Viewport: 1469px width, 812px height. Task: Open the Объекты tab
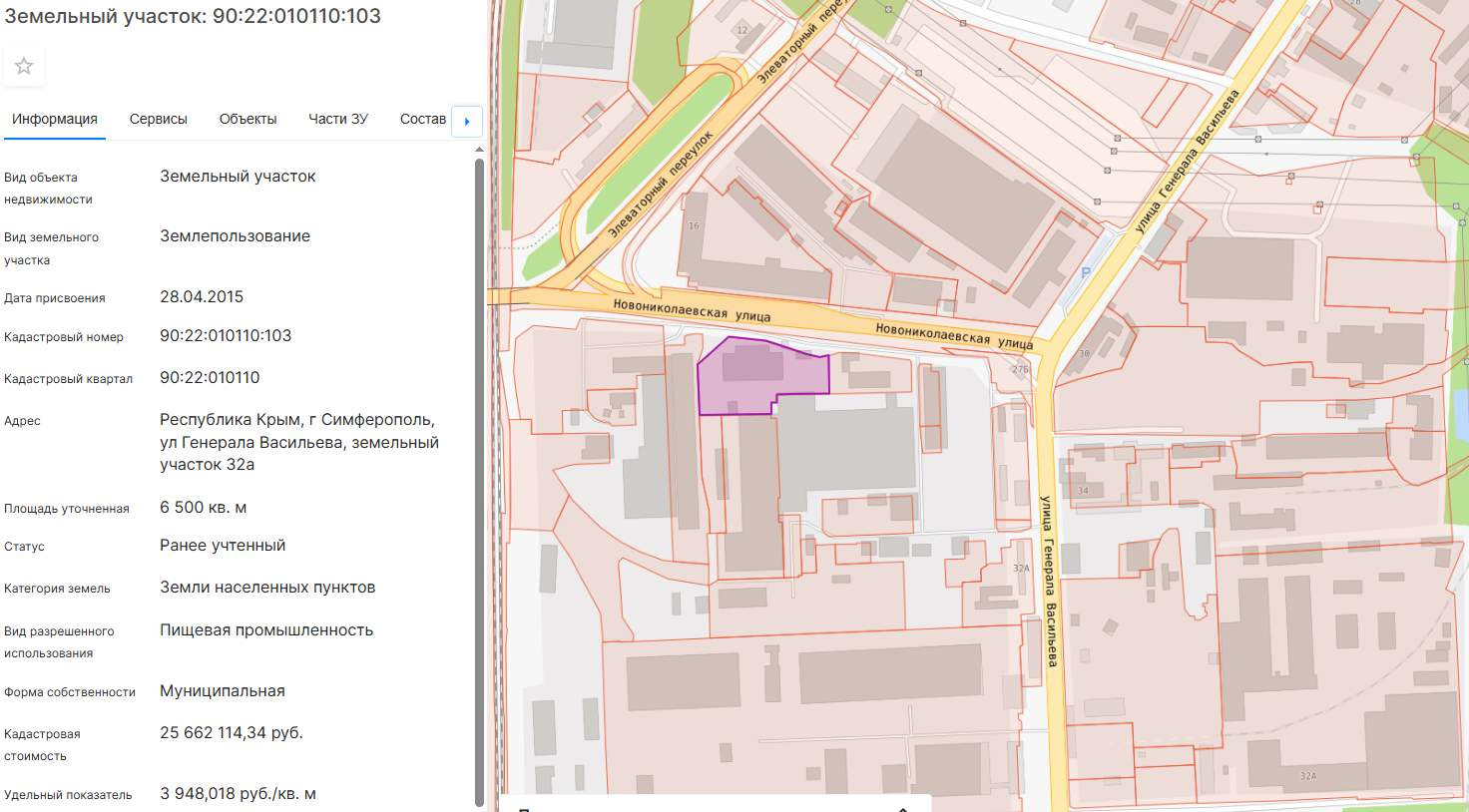(x=247, y=119)
